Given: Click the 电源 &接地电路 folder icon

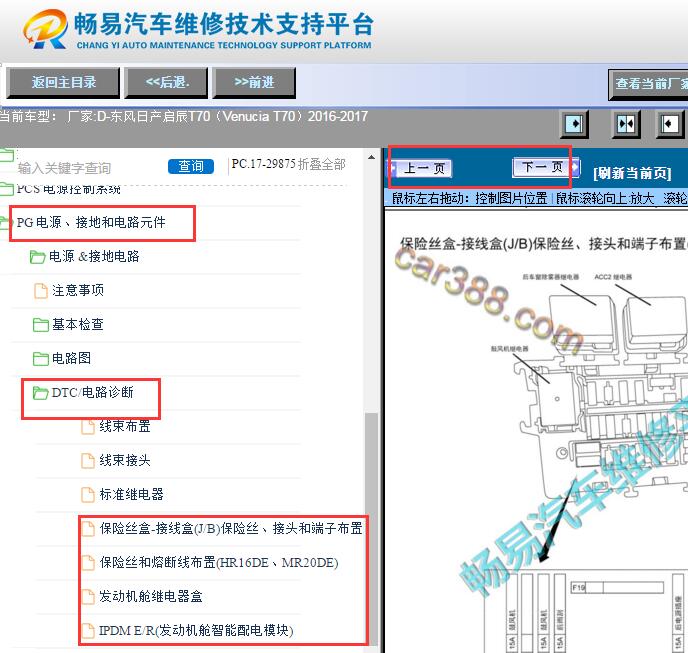Looking at the screenshot, I should [37, 257].
